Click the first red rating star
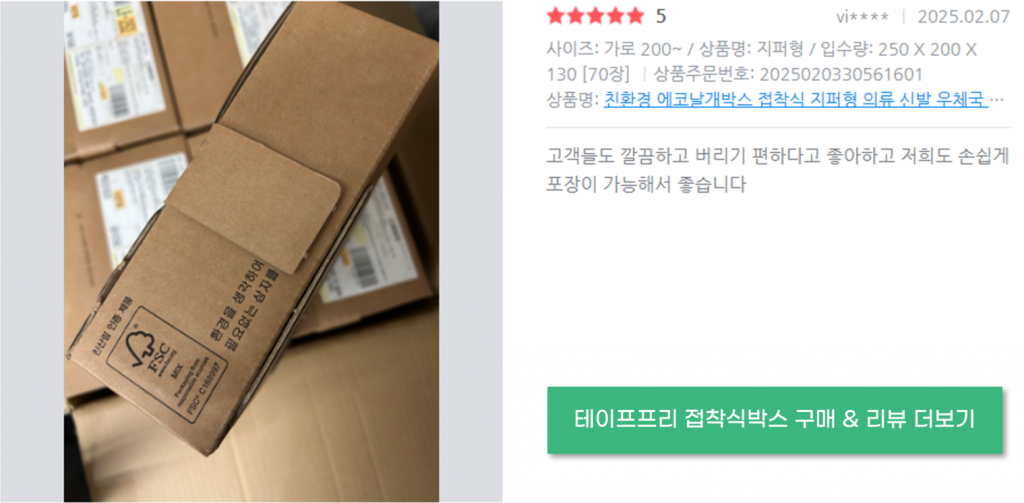The height and width of the screenshot is (503, 1024). click(x=556, y=16)
